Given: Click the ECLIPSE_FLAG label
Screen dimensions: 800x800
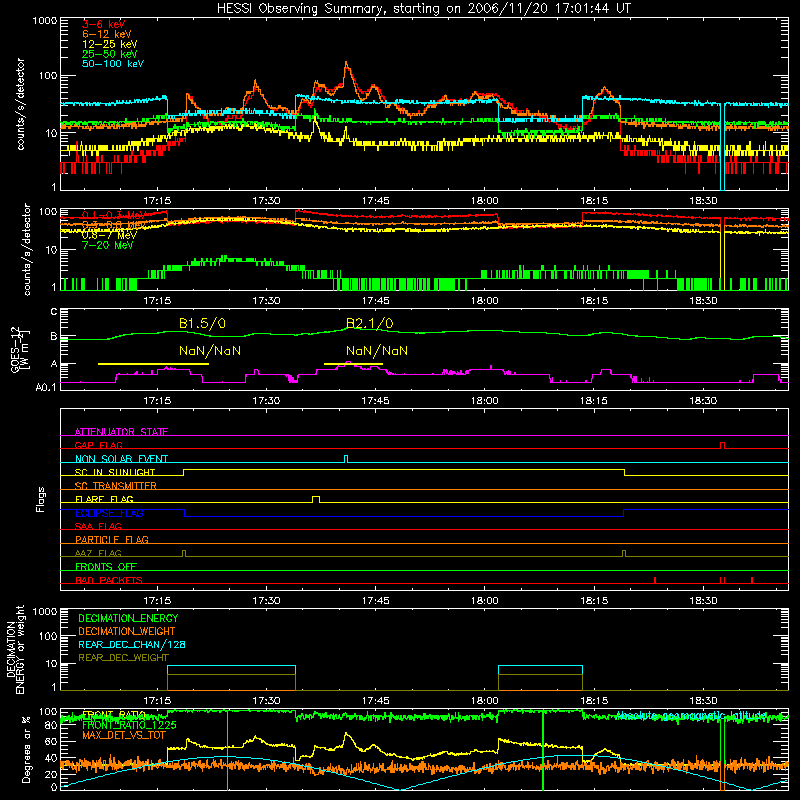Looking at the screenshot, I should 109,513.
